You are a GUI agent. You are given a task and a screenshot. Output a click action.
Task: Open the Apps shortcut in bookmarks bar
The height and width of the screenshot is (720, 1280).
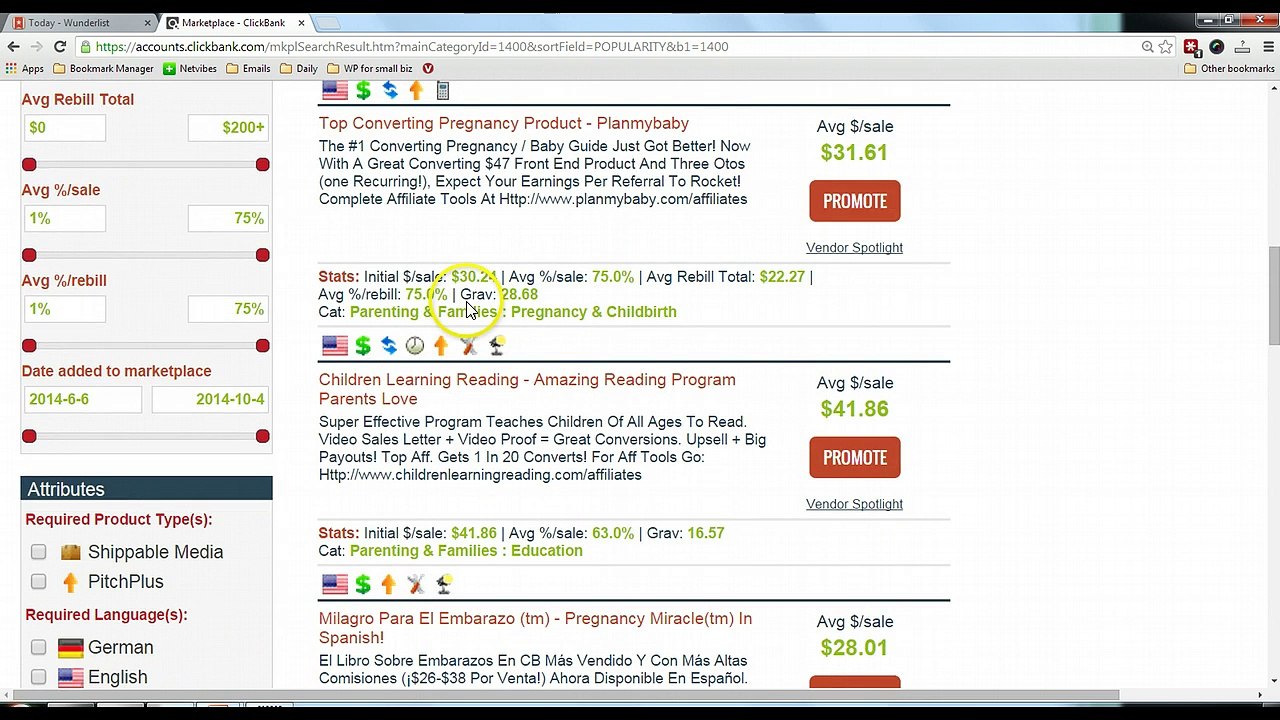[26, 68]
